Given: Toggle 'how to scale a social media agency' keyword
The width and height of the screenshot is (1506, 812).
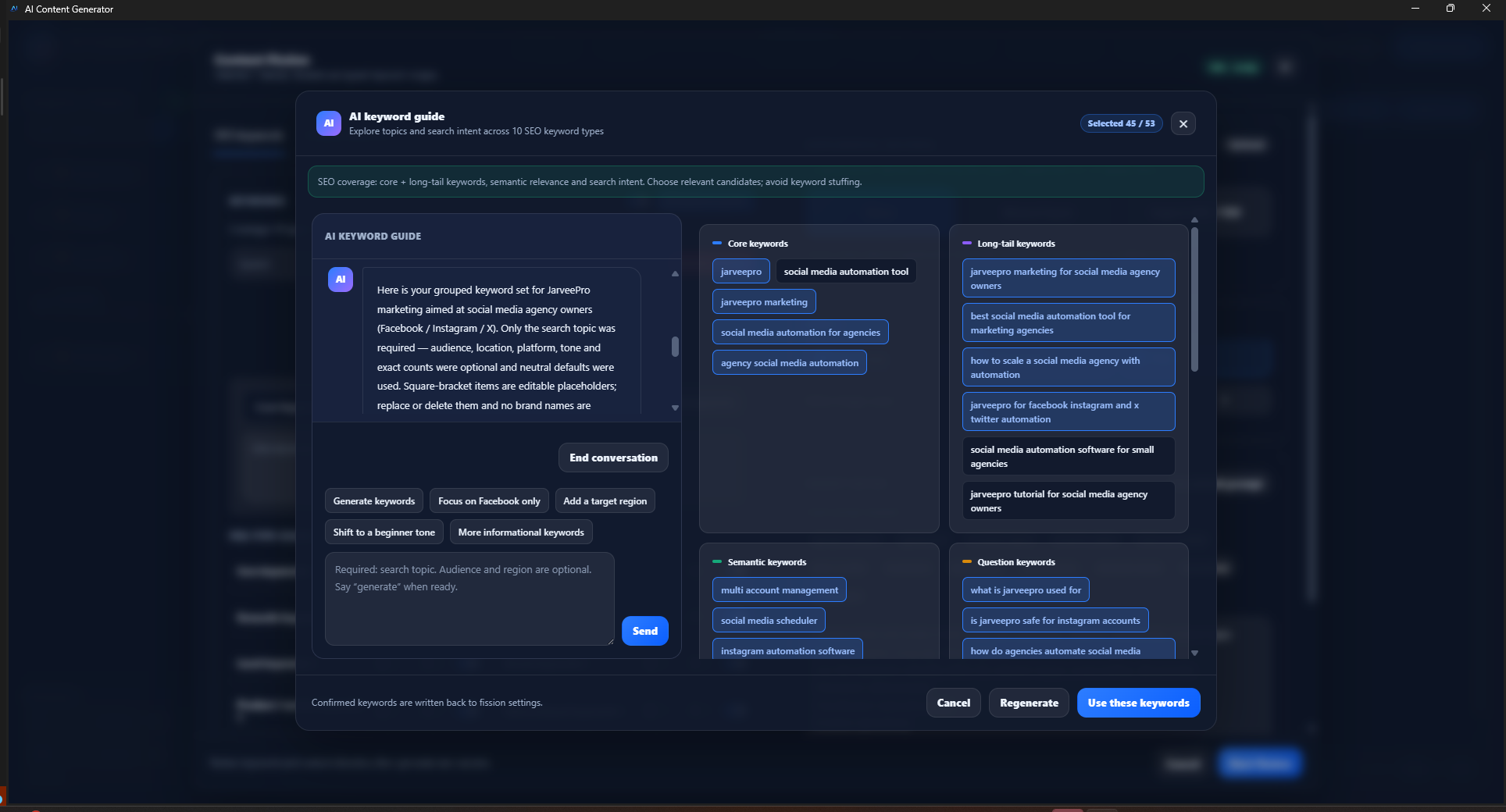Looking at the screenshot, I should pos(1069,368).
